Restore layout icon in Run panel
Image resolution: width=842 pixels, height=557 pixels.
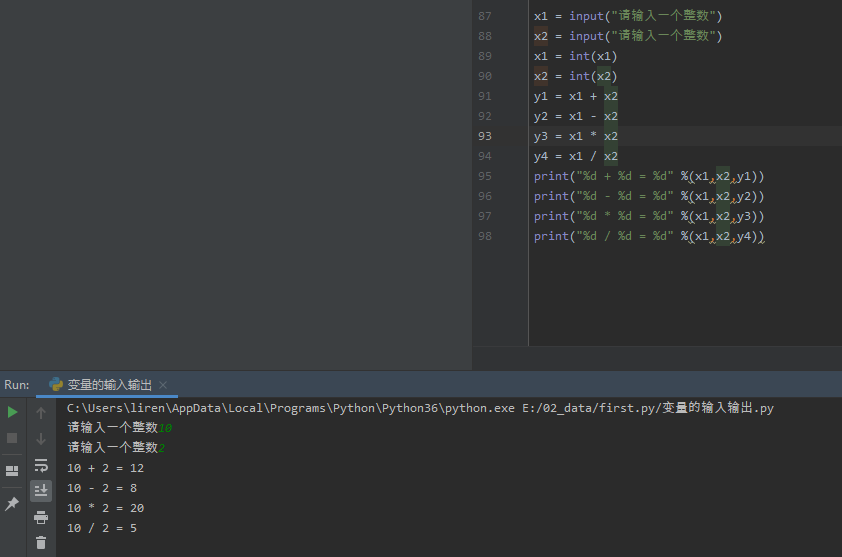[x=12, y=471]
